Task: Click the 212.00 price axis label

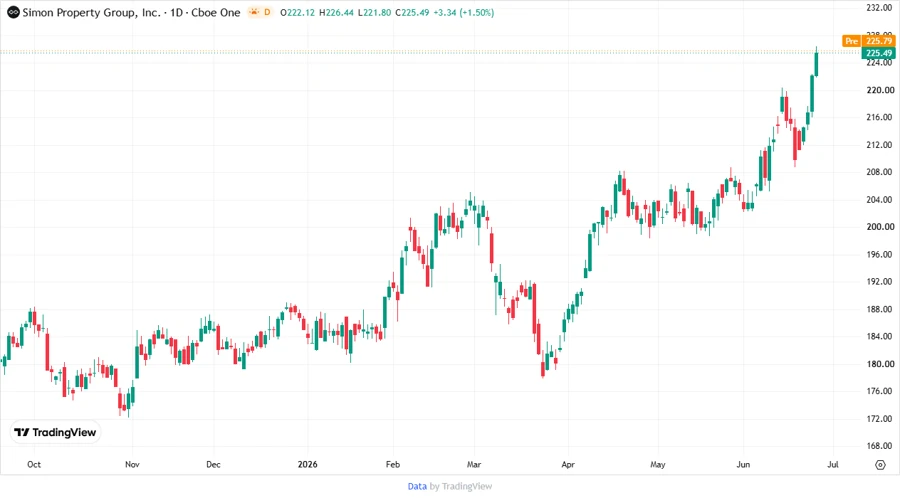Action: click(x=880, y=145)
